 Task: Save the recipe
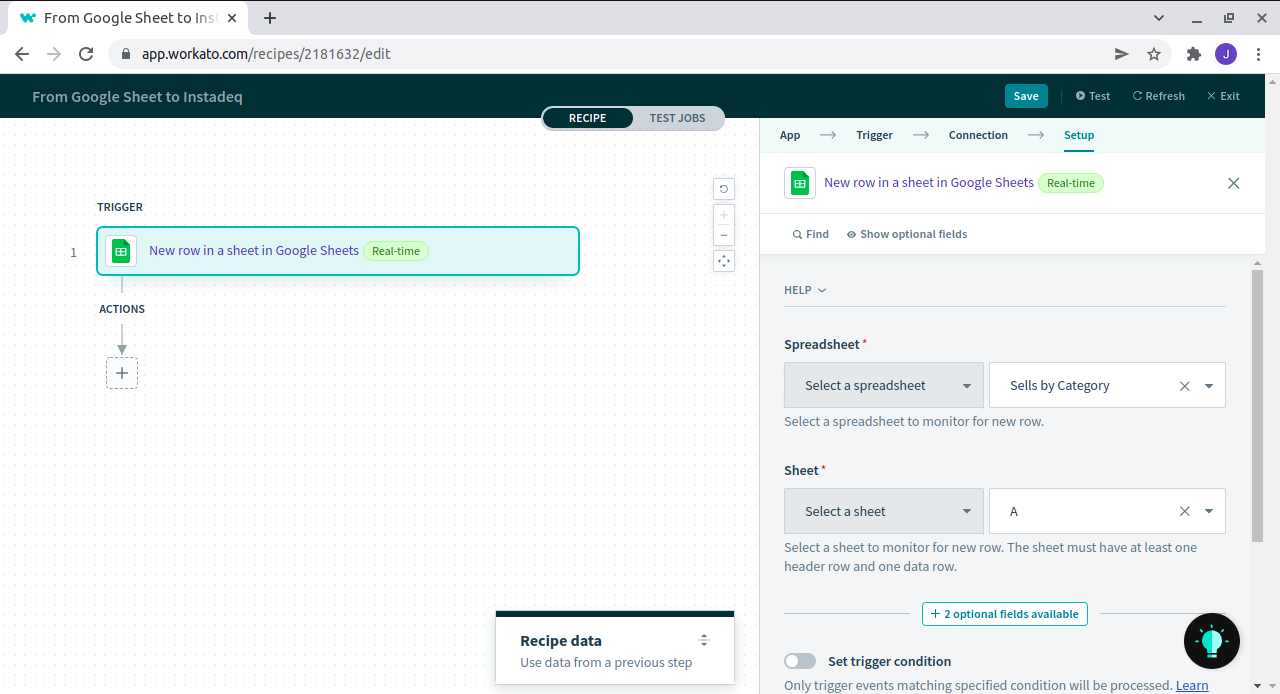click(x=1026, y=96)
